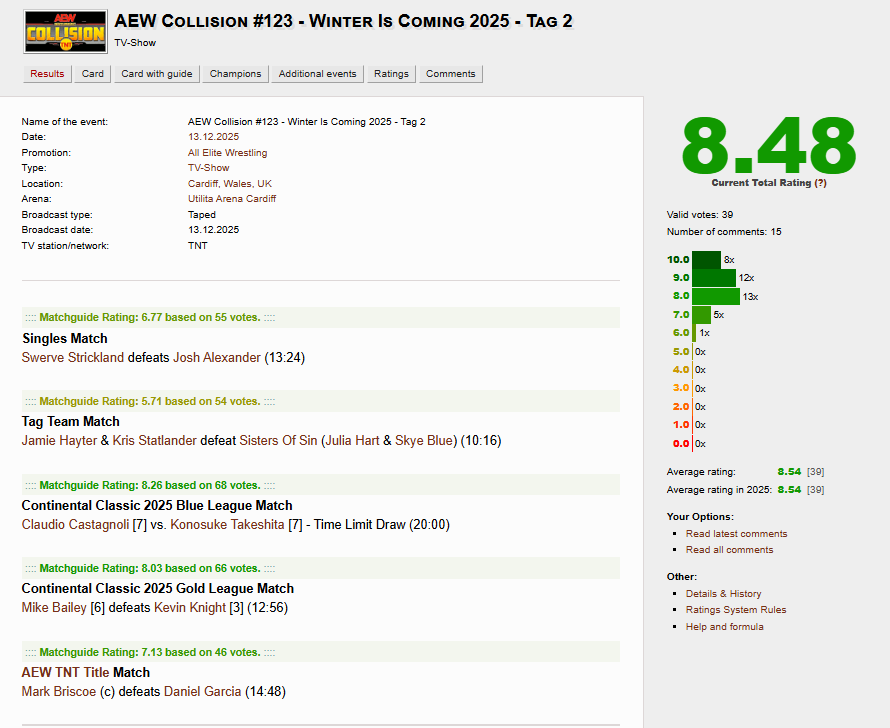The height and width of the screenshot is (728, 890).
Task: Open the Details & History link
Action: pyautogui.click(x=723, y=594)
